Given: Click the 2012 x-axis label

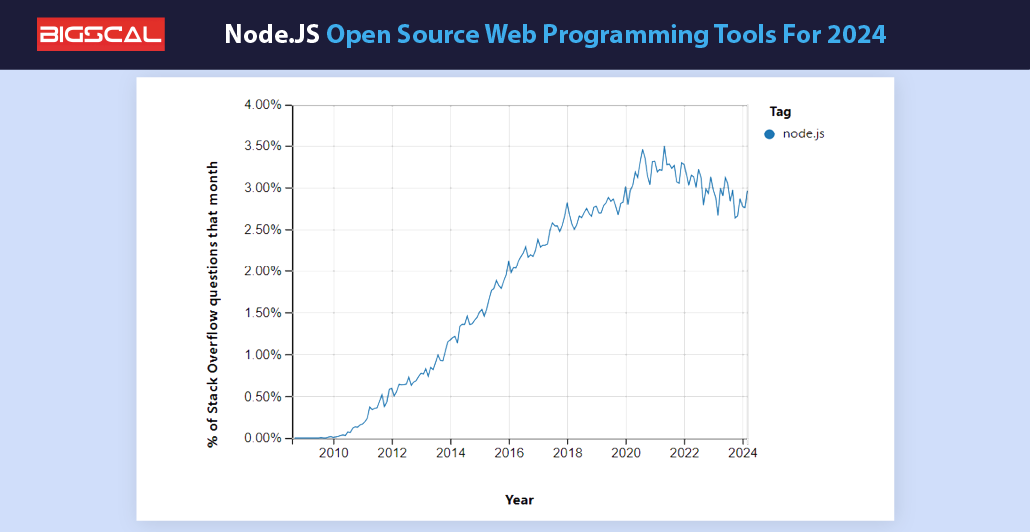Looking at the screenshot, I should click(392, 453).
